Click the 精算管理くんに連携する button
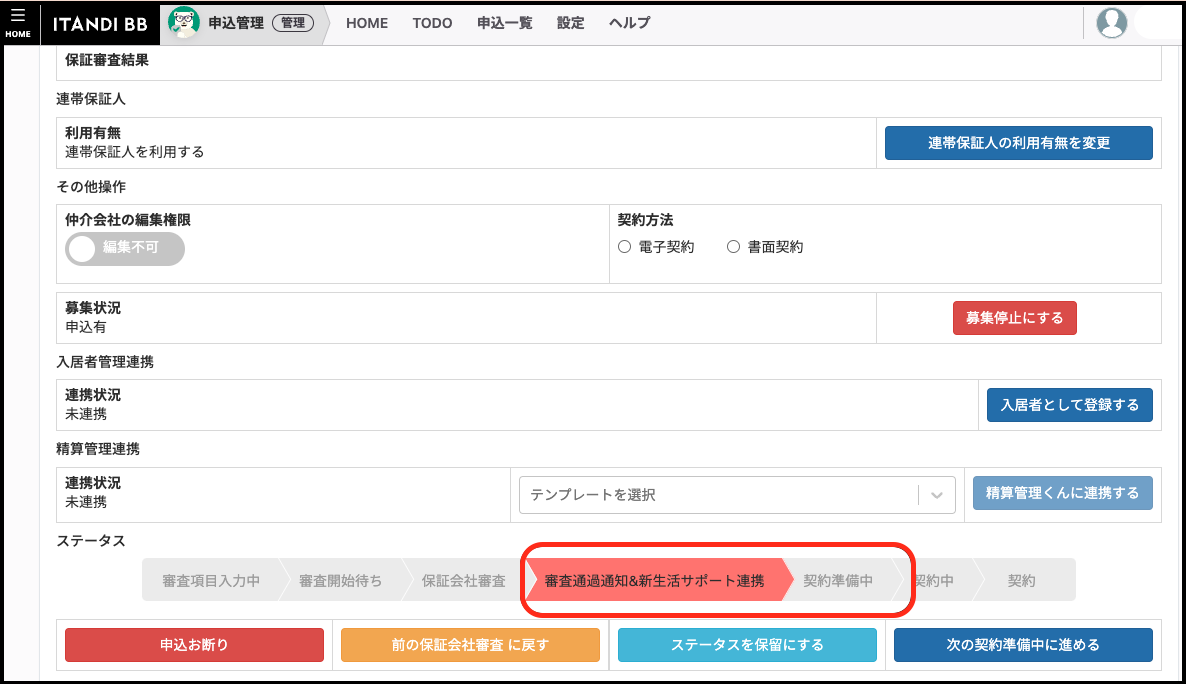The image size is (1186, 684). coord(1063,492)
